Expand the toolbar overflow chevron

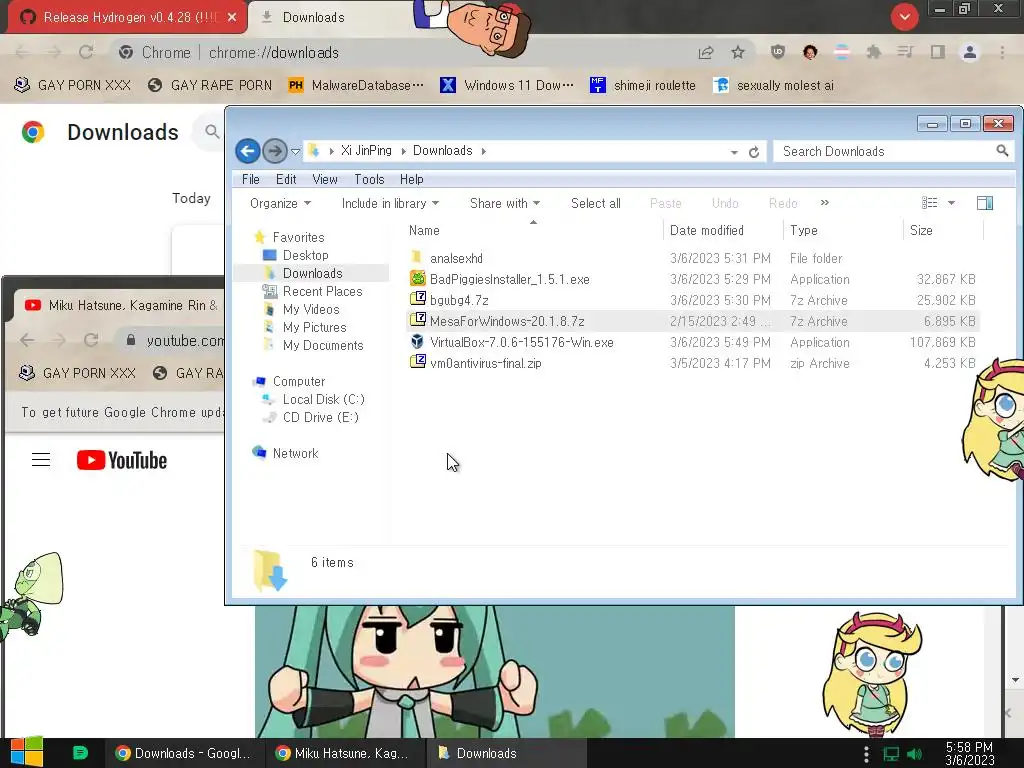click(x=825, y=203)
